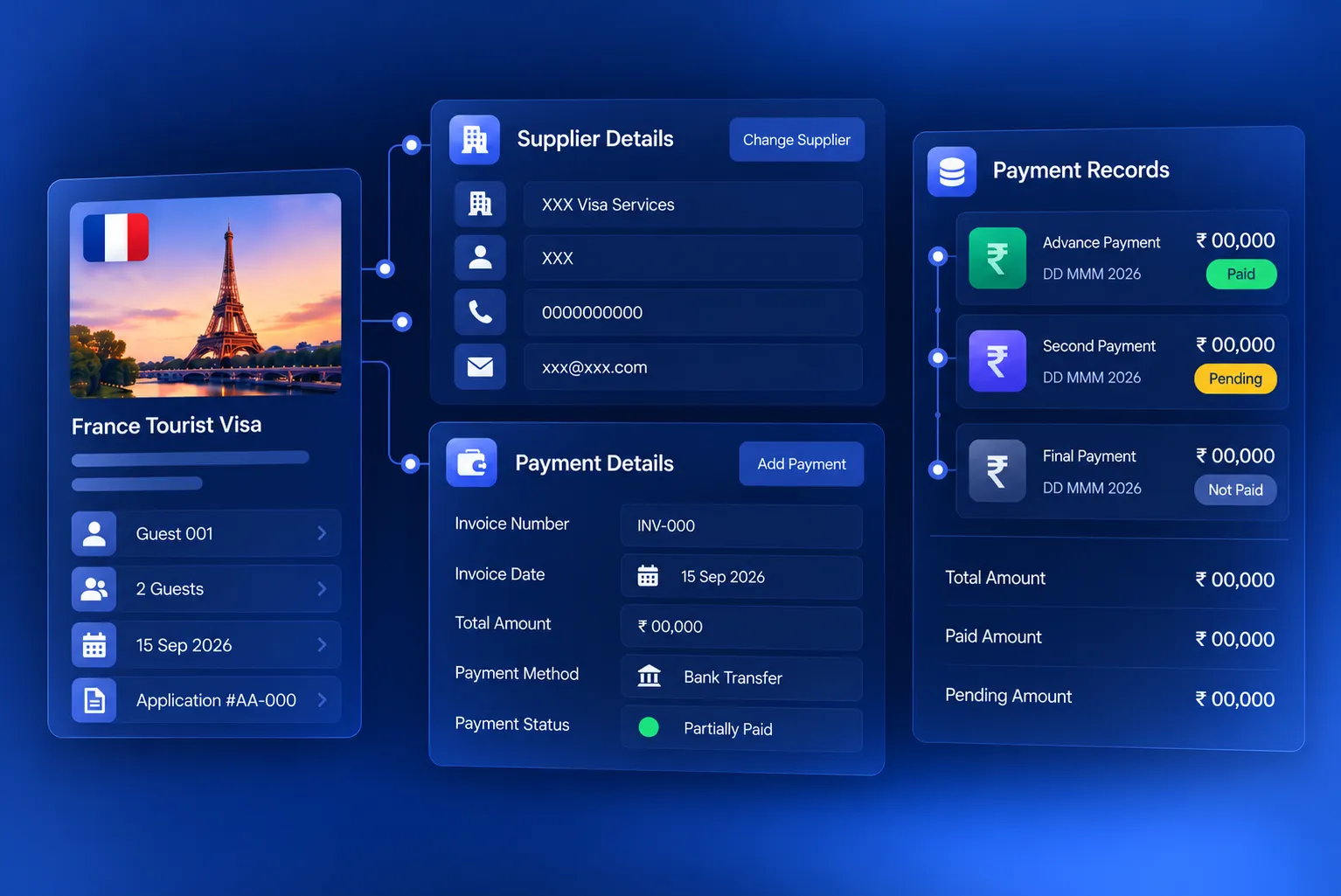Click the Supplier Details building header icon
1341x896 pixels.
(x=475, y=139)
